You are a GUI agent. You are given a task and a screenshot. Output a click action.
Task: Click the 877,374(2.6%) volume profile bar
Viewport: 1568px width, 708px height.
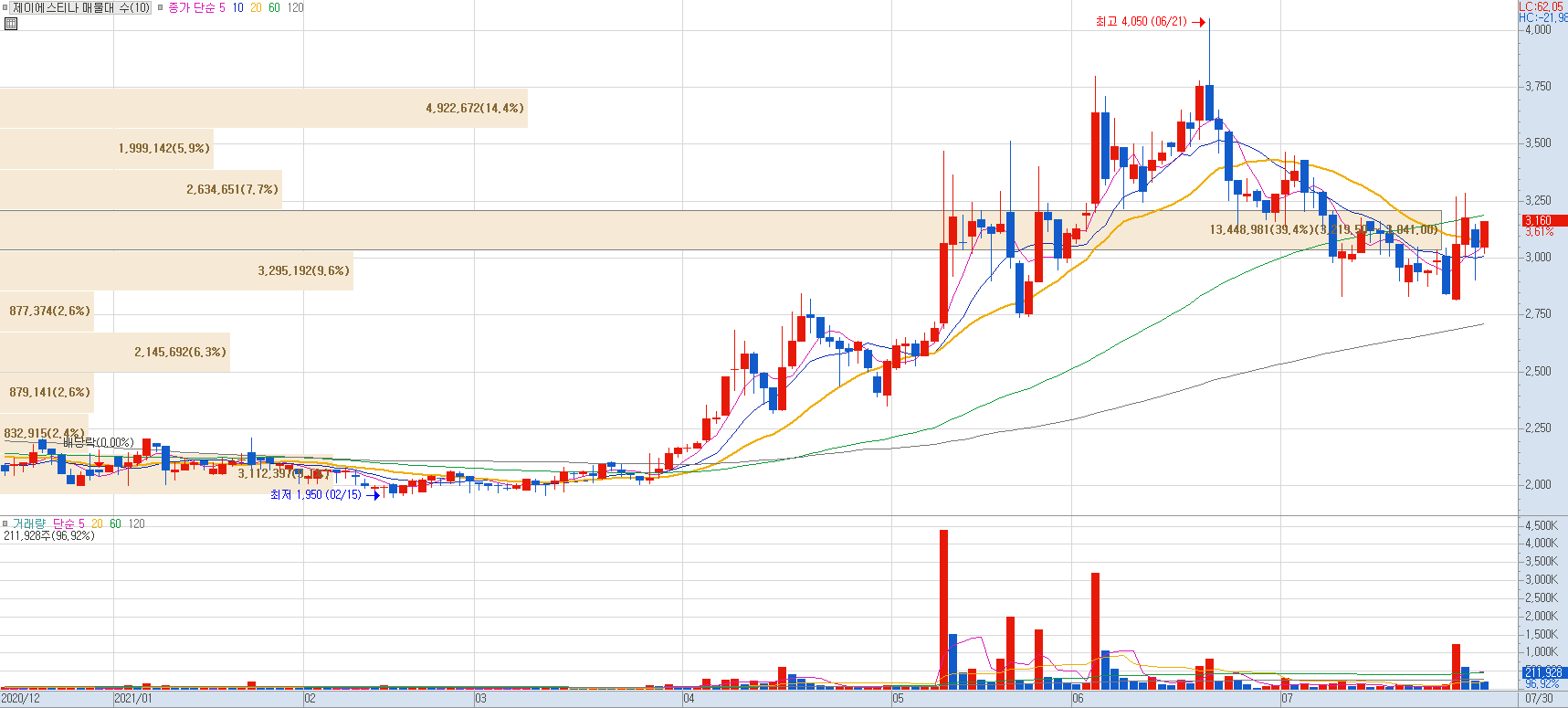pyautogui.click(x=47, y=312)
